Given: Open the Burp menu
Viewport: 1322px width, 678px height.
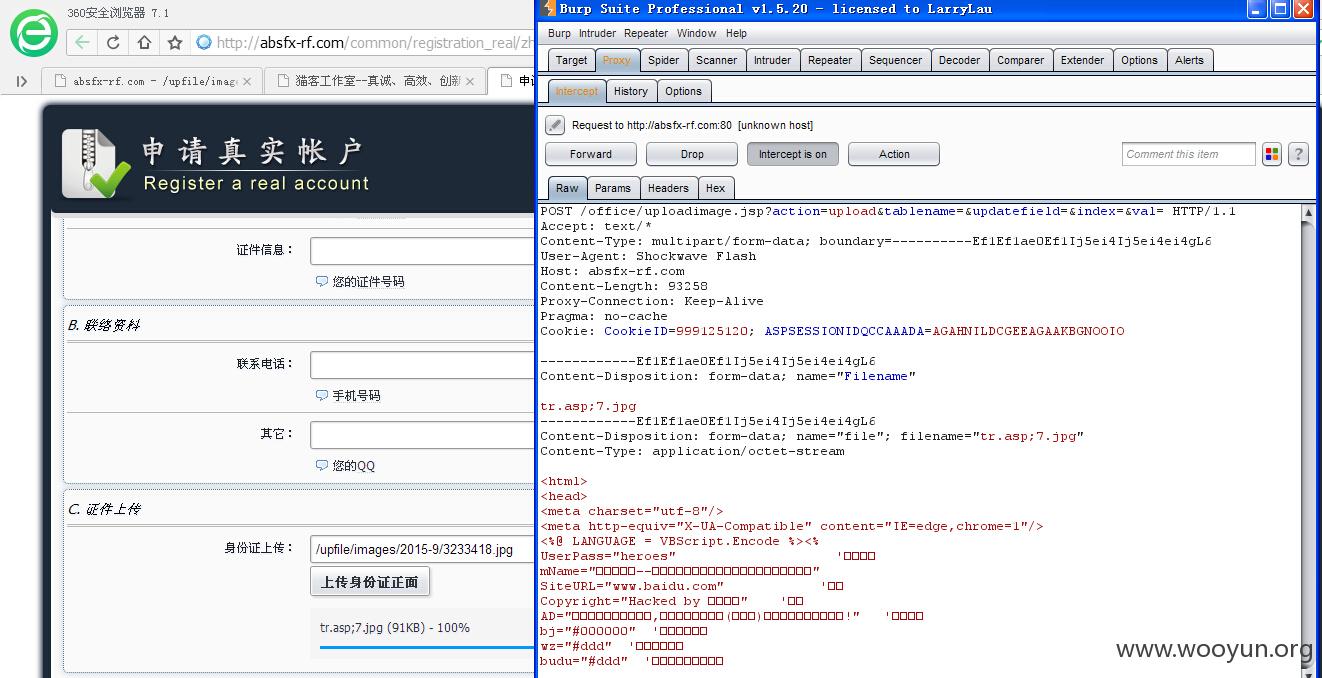Looking at the screenshot, I should [x=559, y=33].
